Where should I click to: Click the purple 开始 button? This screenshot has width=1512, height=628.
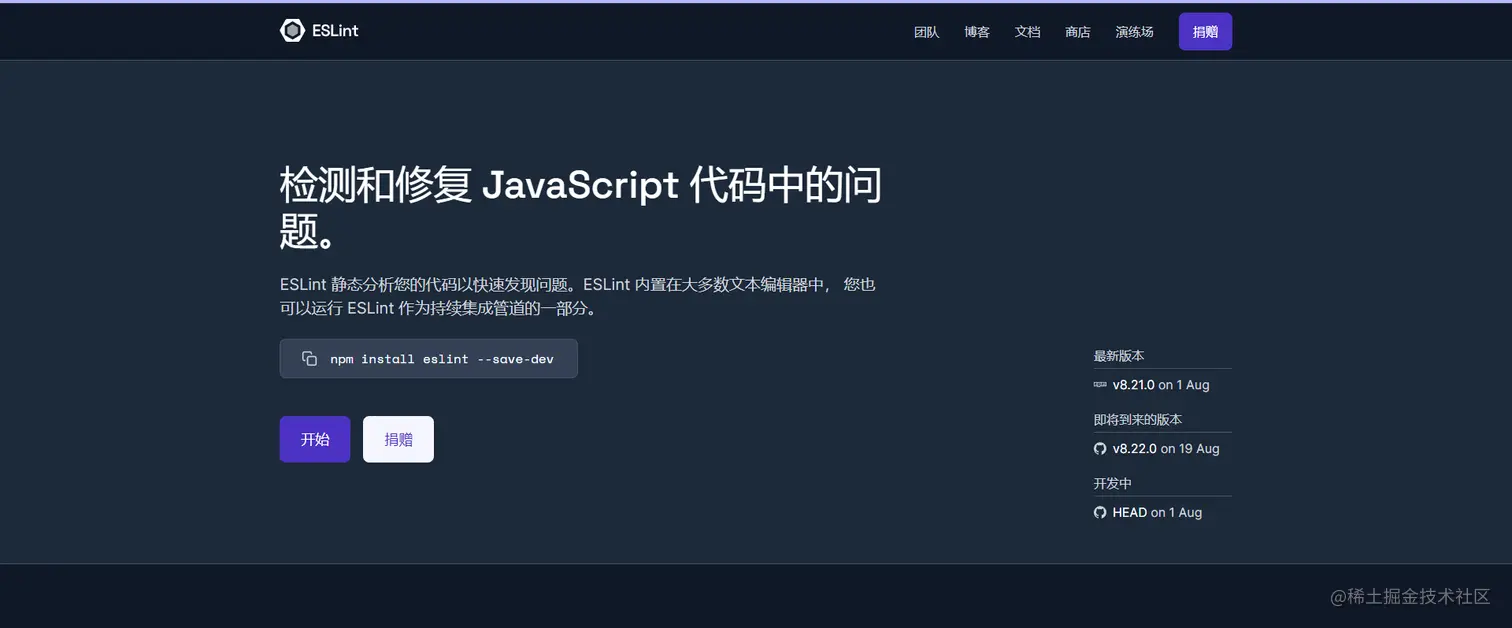315,439
